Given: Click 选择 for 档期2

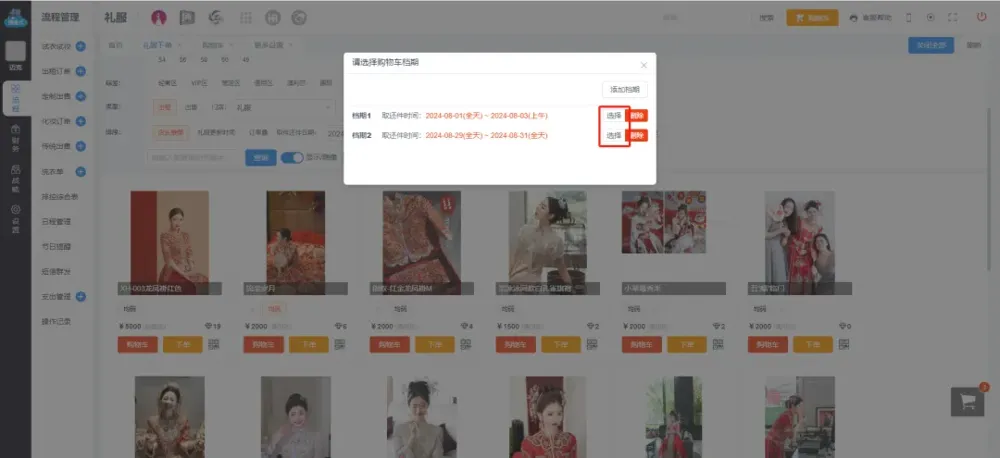Looking at the screenshot, I should point(613,135).
